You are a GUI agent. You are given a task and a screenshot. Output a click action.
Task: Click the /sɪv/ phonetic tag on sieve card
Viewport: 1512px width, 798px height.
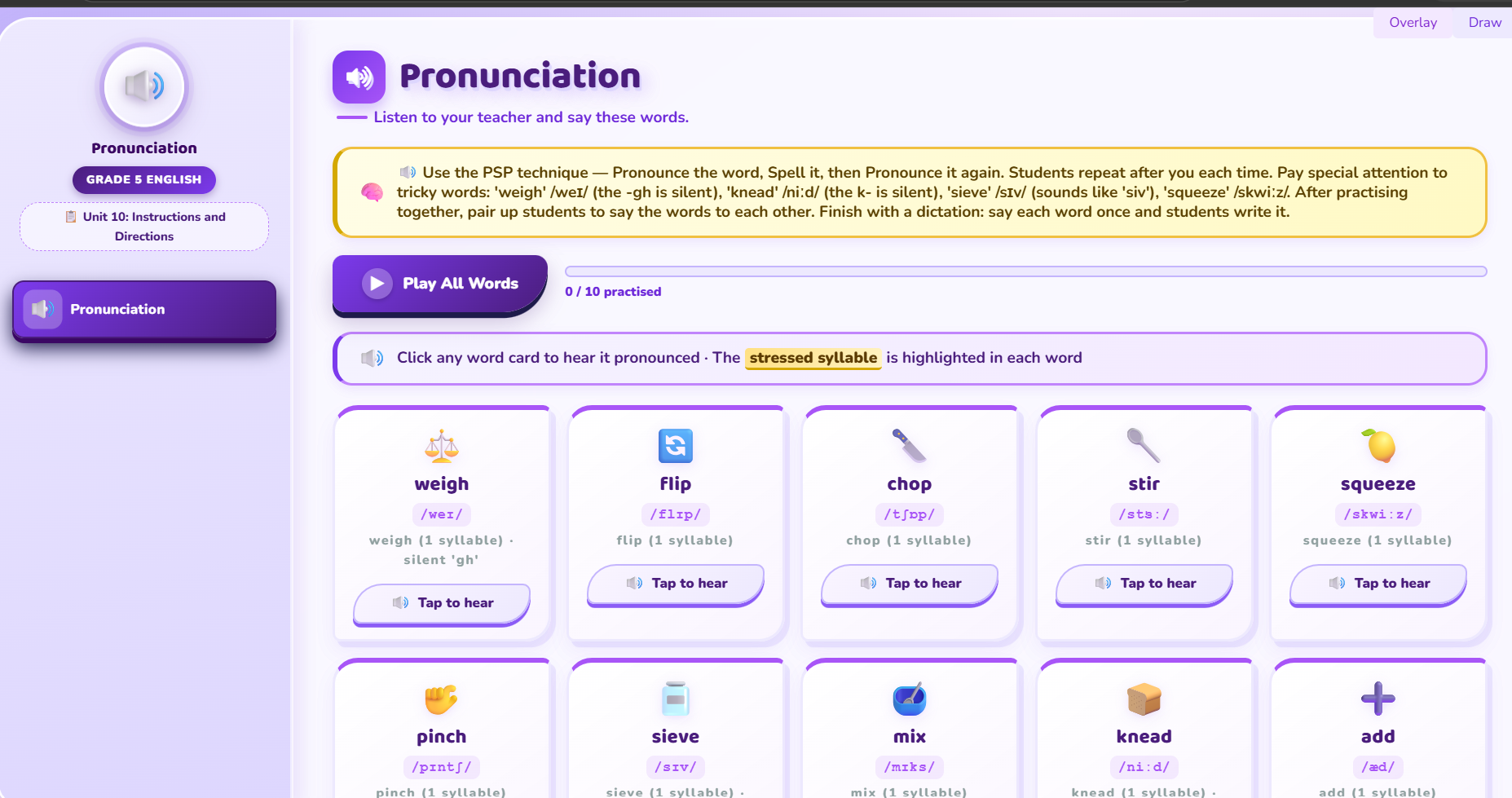[676, 767]
